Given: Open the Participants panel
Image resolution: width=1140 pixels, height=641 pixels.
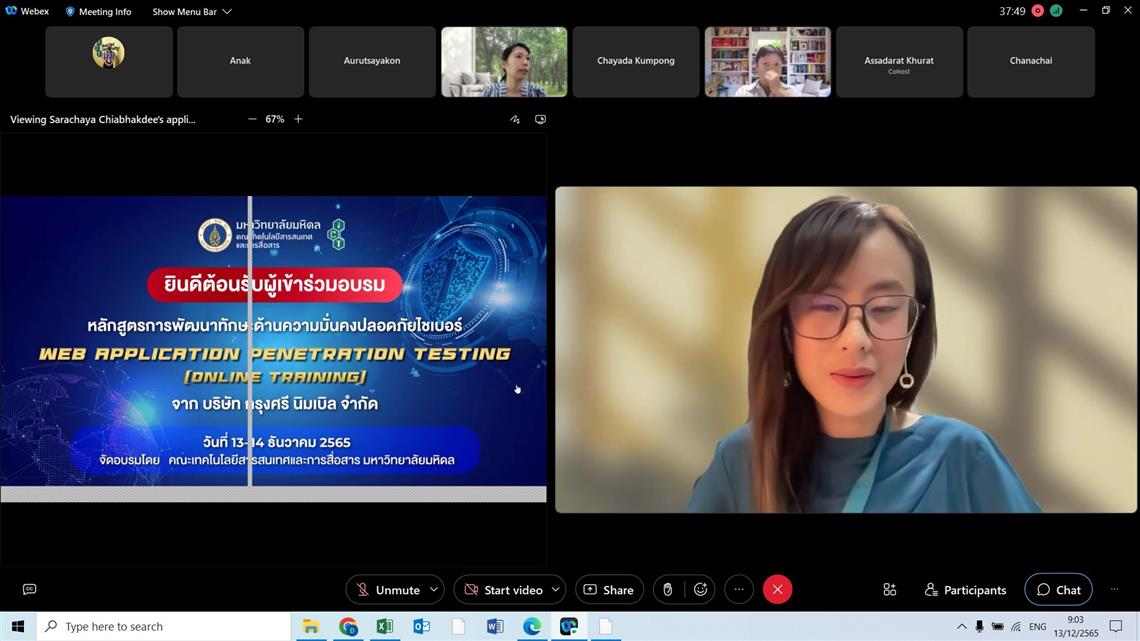Looking at the screenshot, I should tap(965, 590).
